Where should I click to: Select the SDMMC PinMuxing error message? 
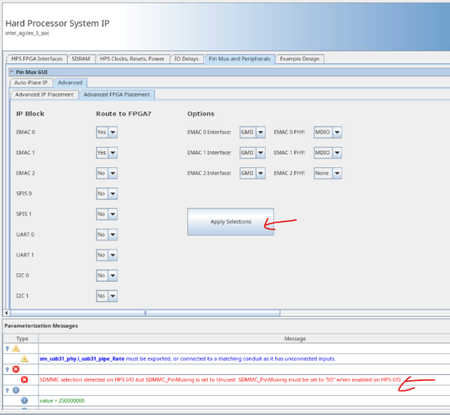click(x=220, y=380)
